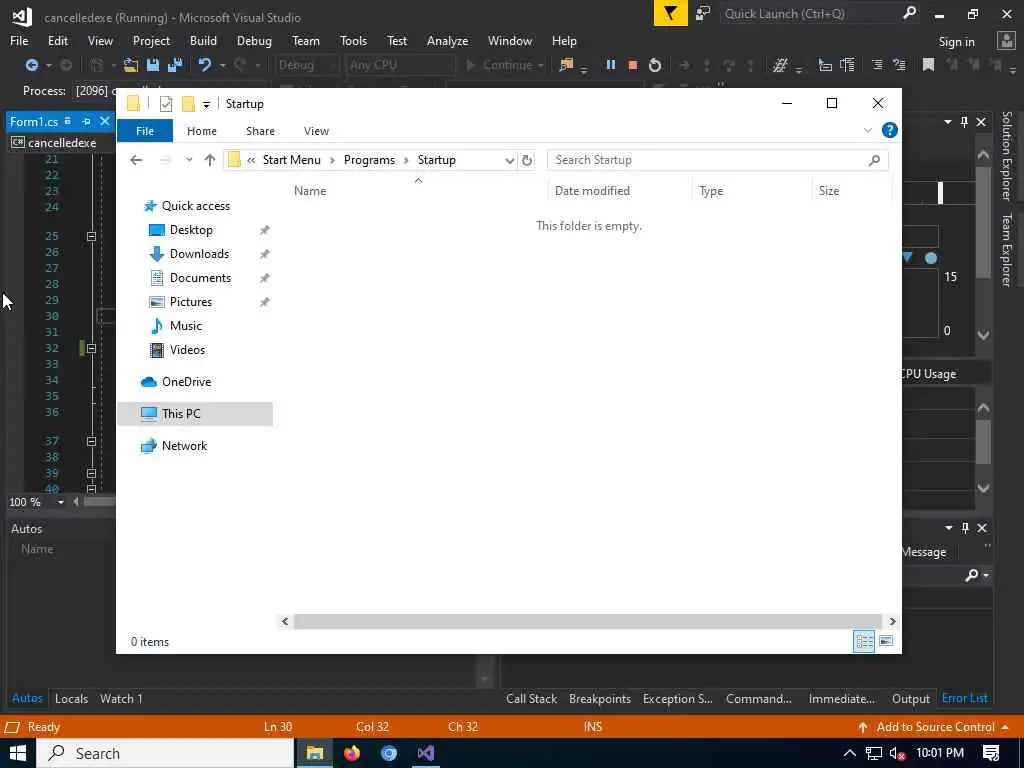Image resolution: width=1024 pixels, height=768 pixels.
Task: Open the Any CPU platform dropdown
Action: [448, 65]
